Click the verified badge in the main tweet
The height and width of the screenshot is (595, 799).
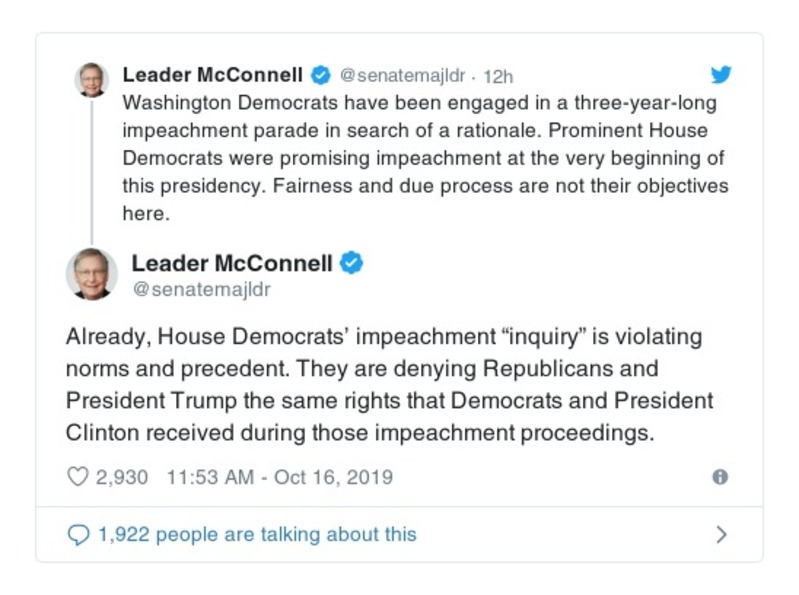(x=351, y=263)
